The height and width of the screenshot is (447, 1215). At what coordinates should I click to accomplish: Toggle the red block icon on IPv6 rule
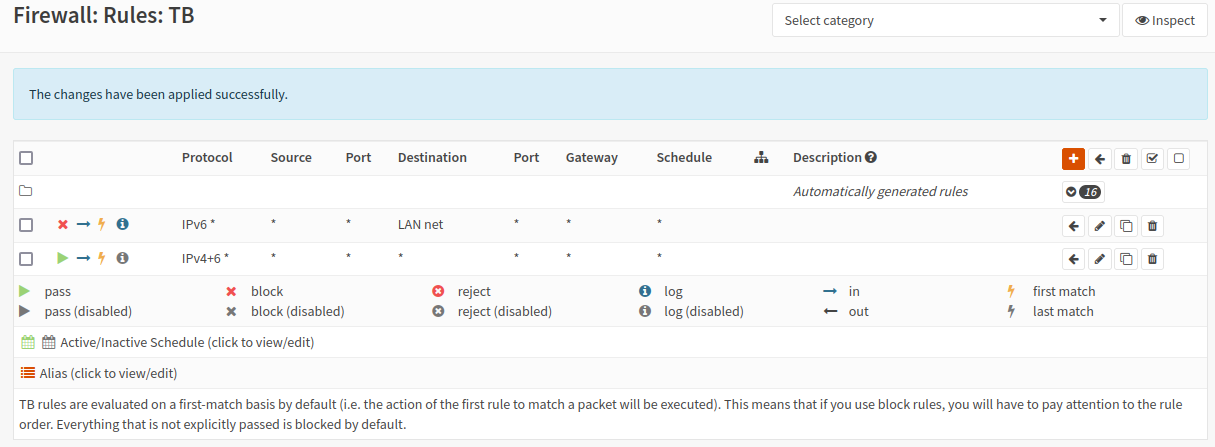(63, 225)
